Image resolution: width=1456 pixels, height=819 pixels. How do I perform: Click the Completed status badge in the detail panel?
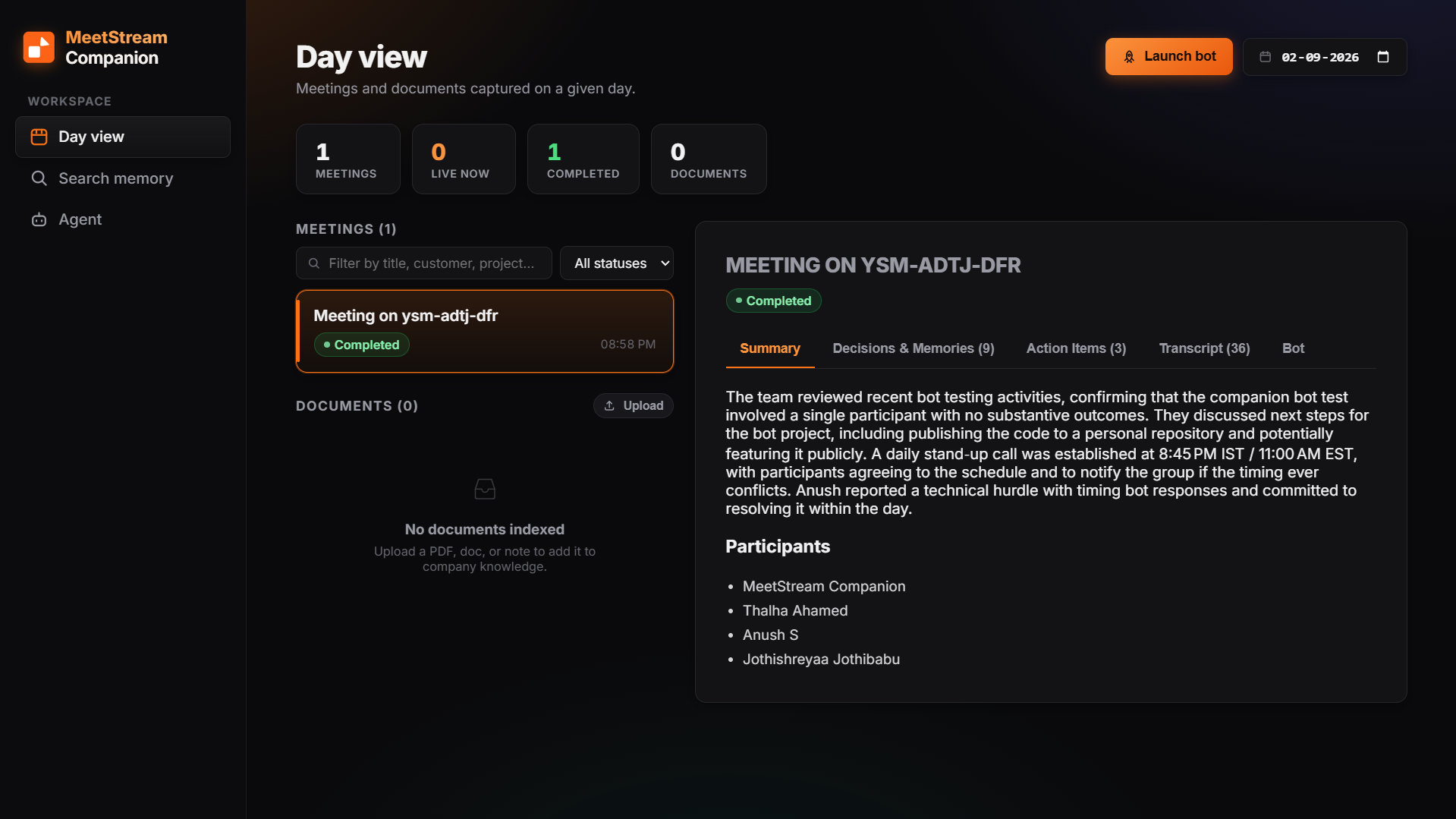point(773,301)
